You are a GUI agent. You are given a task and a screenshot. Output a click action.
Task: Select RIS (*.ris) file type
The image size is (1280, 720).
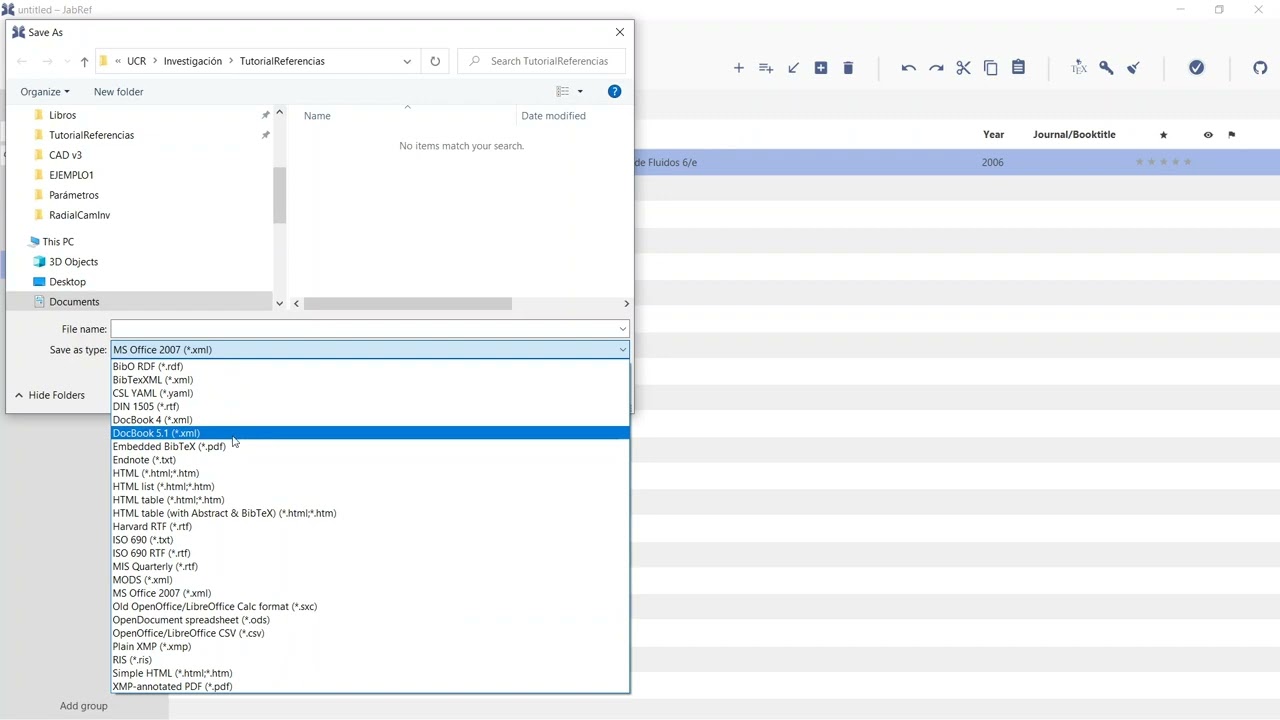tap(370, 660)
